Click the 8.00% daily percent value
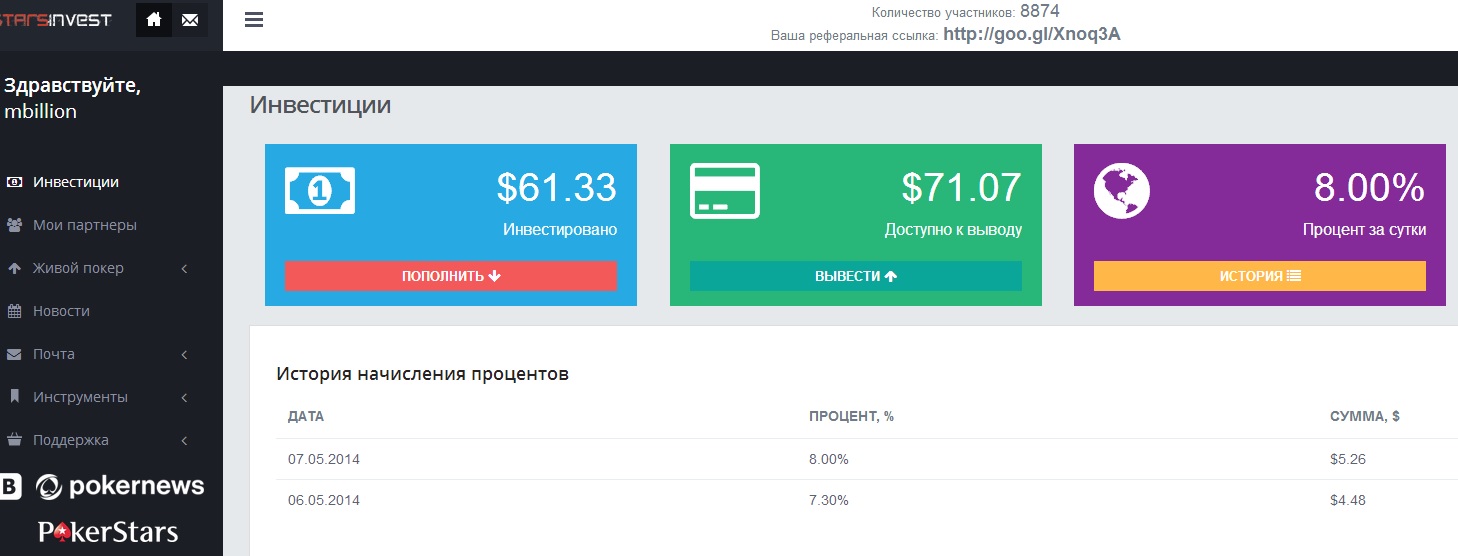This screenshot has height=556, width=1458. [x=1369, y=188]
